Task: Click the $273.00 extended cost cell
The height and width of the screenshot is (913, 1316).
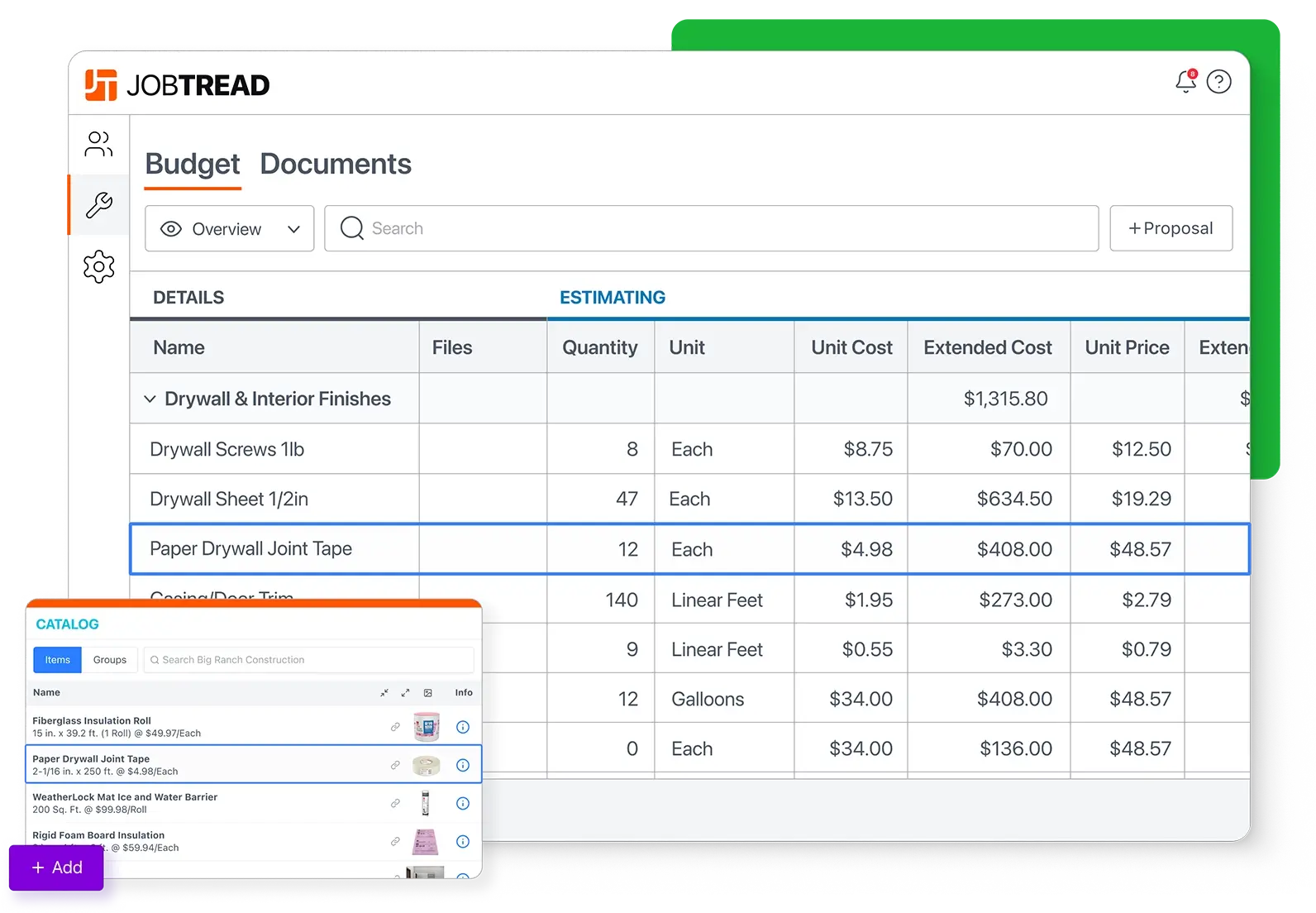Action: coord(1015,600)
